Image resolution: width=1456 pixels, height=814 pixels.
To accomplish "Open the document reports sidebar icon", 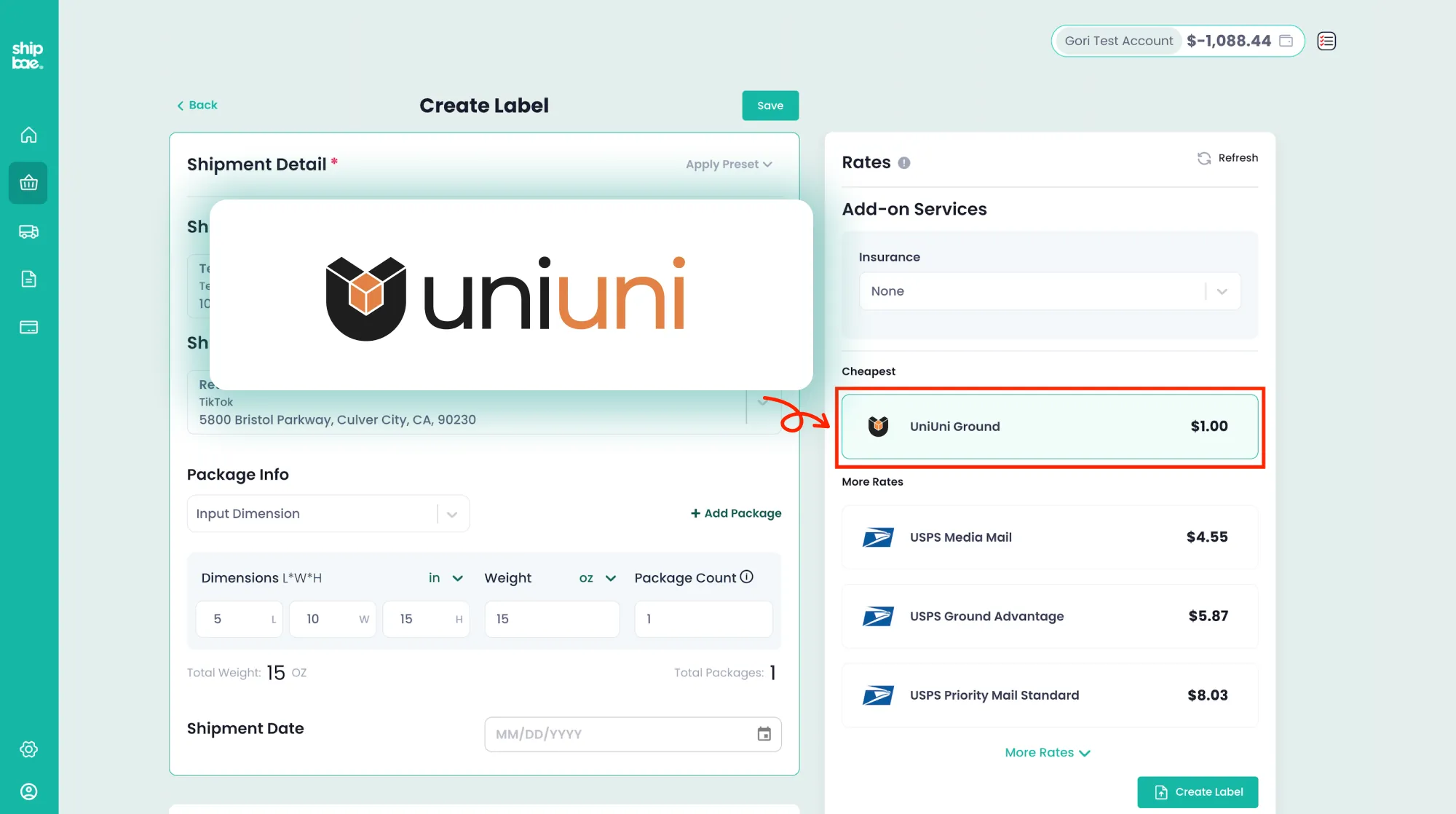I will pos(28,279).
